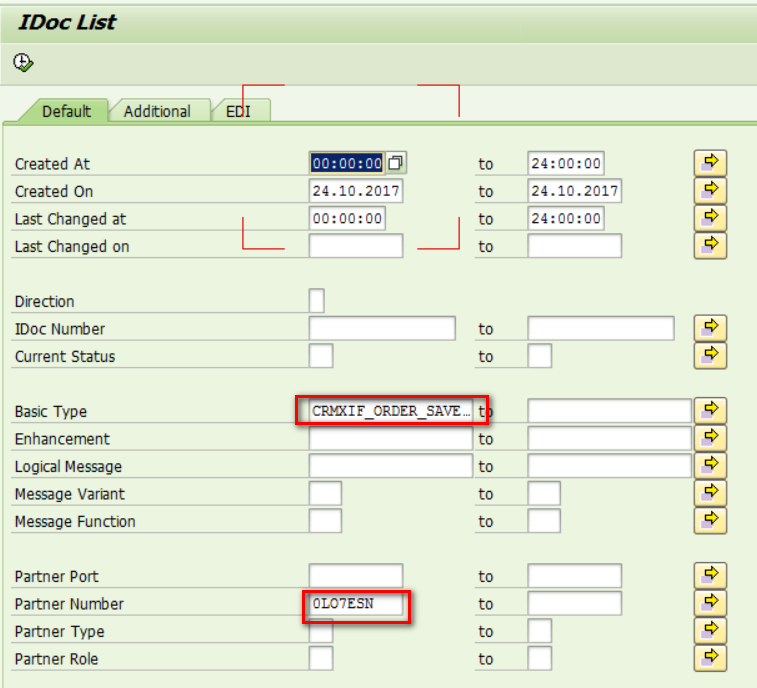Open multiple selection for Created On
Image resolution: width=757 pixels, height=688 pixels.
pyautogui.click(x=710, y=191)
